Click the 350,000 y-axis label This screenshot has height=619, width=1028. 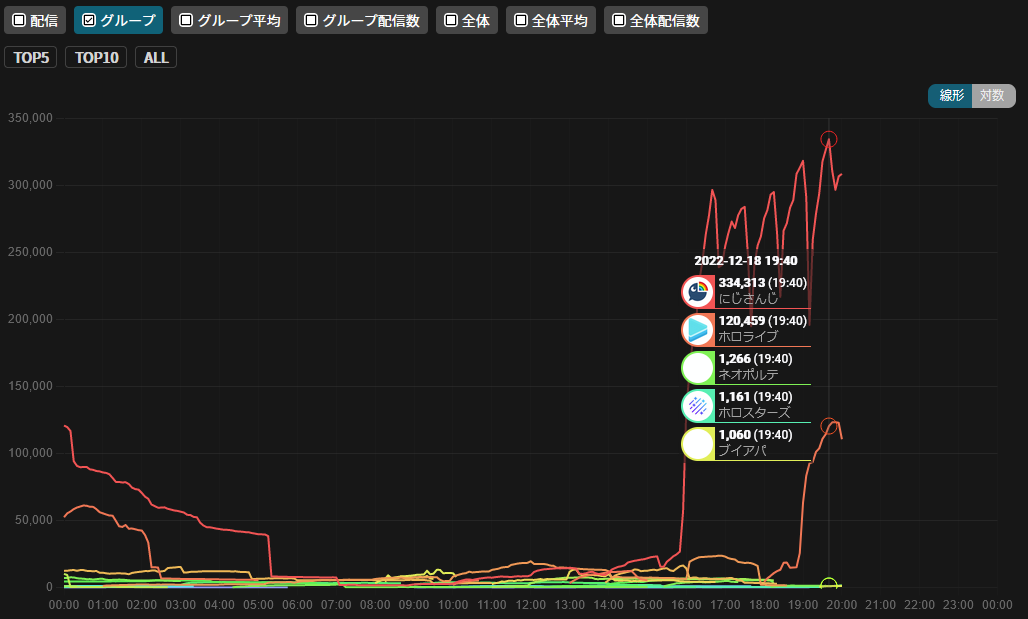coord(30,118)
